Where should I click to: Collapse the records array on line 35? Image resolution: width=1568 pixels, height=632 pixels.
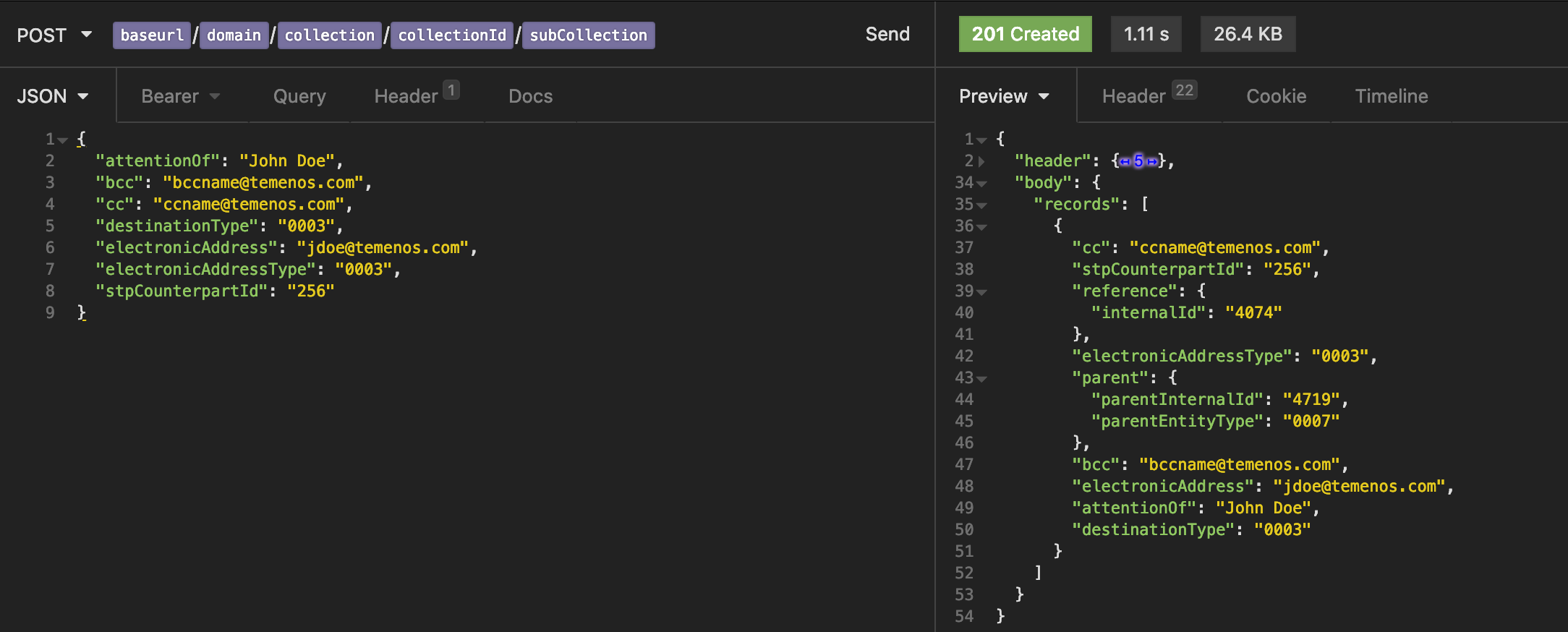point(981,205)
